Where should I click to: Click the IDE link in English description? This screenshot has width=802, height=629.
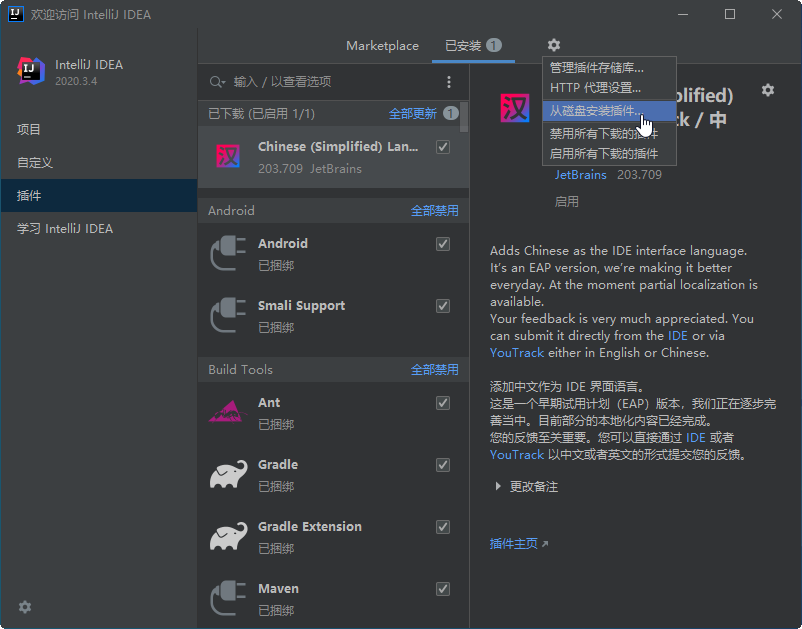[x=678, y=336]
